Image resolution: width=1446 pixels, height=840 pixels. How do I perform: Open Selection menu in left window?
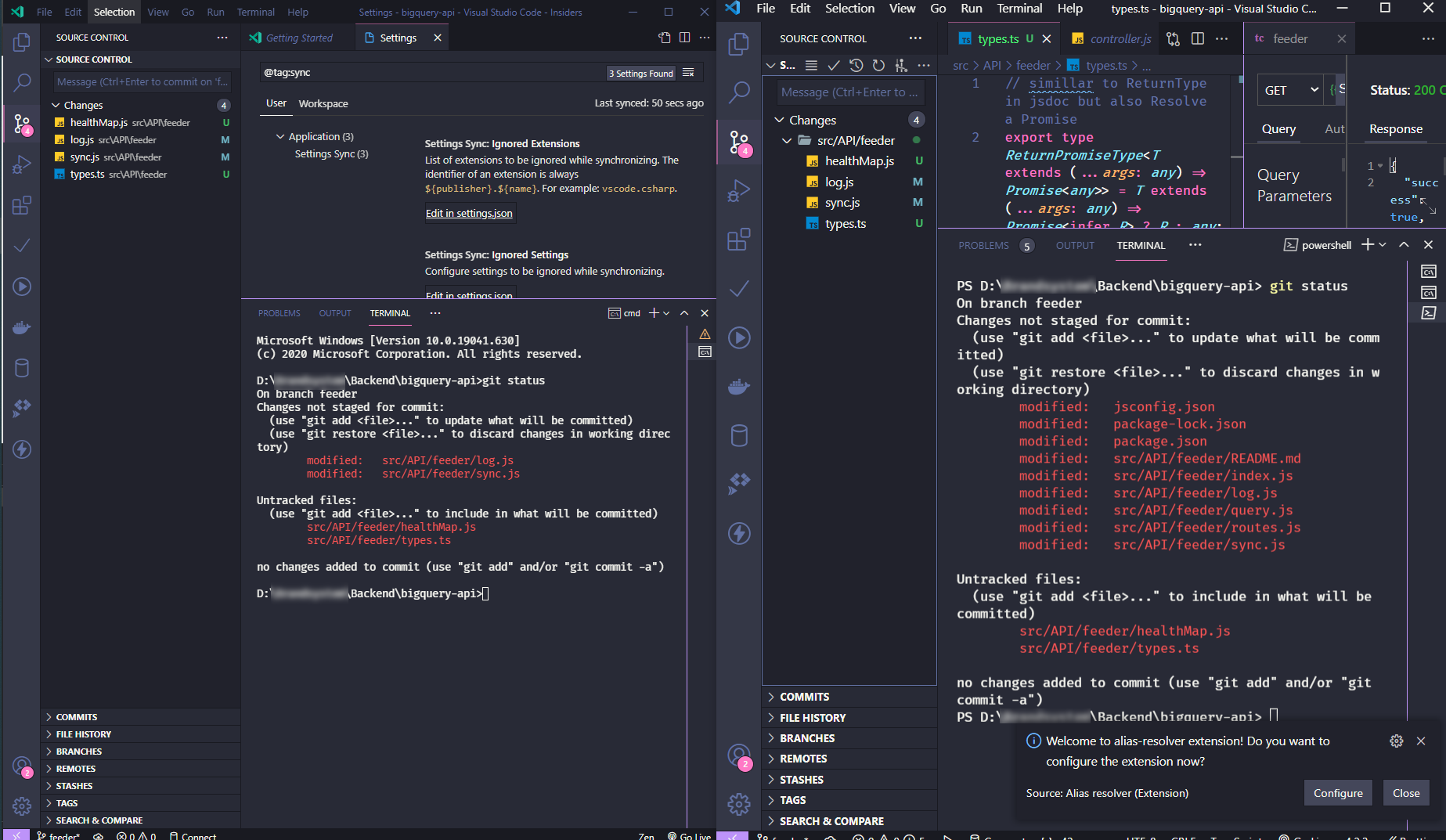(114, 12)
